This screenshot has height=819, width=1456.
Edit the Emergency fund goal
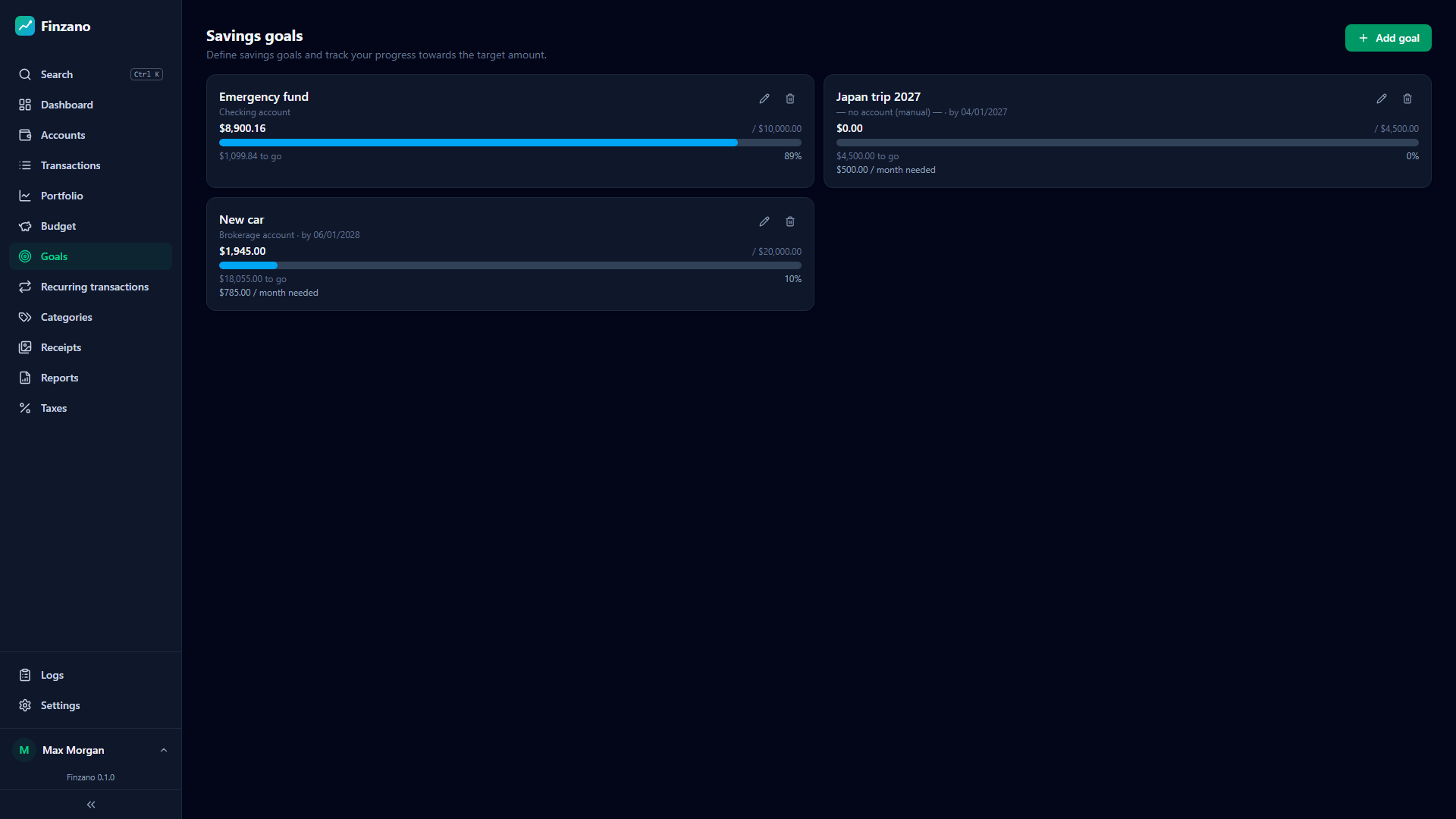point(764,99)
